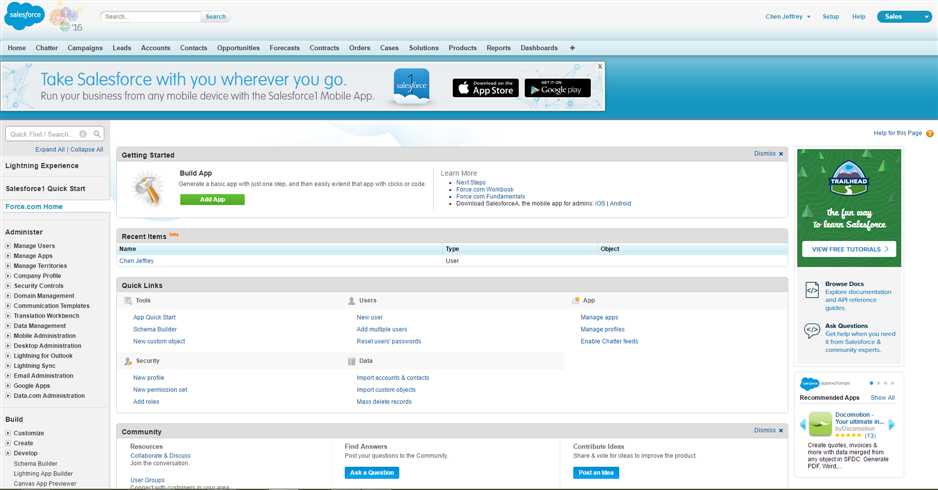Viewport: 938px width, 490px height.
Task: Expand the Email Administration tree node
Action: click(x=8, y=376)
